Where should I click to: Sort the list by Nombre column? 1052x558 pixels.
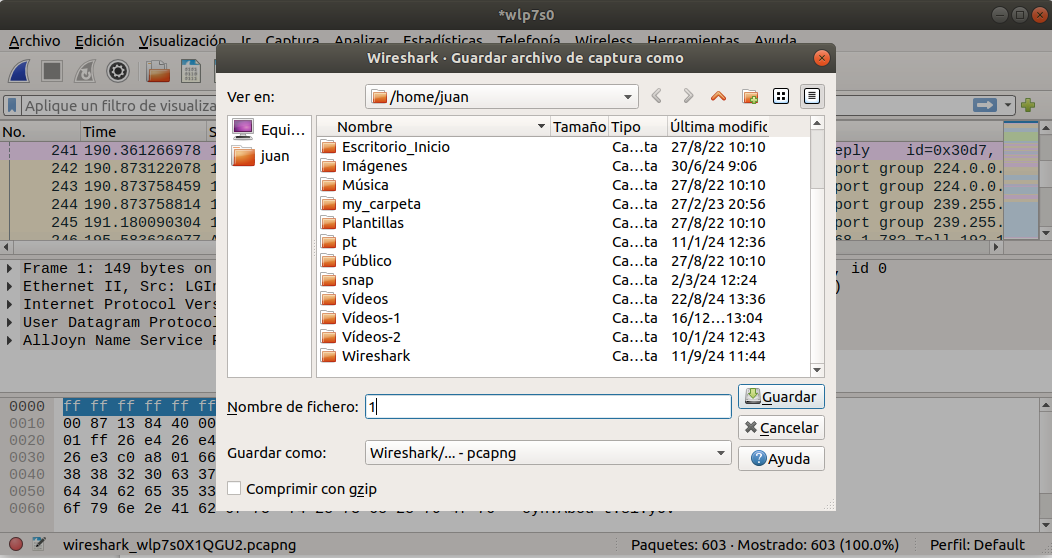(x=433, y=127)
